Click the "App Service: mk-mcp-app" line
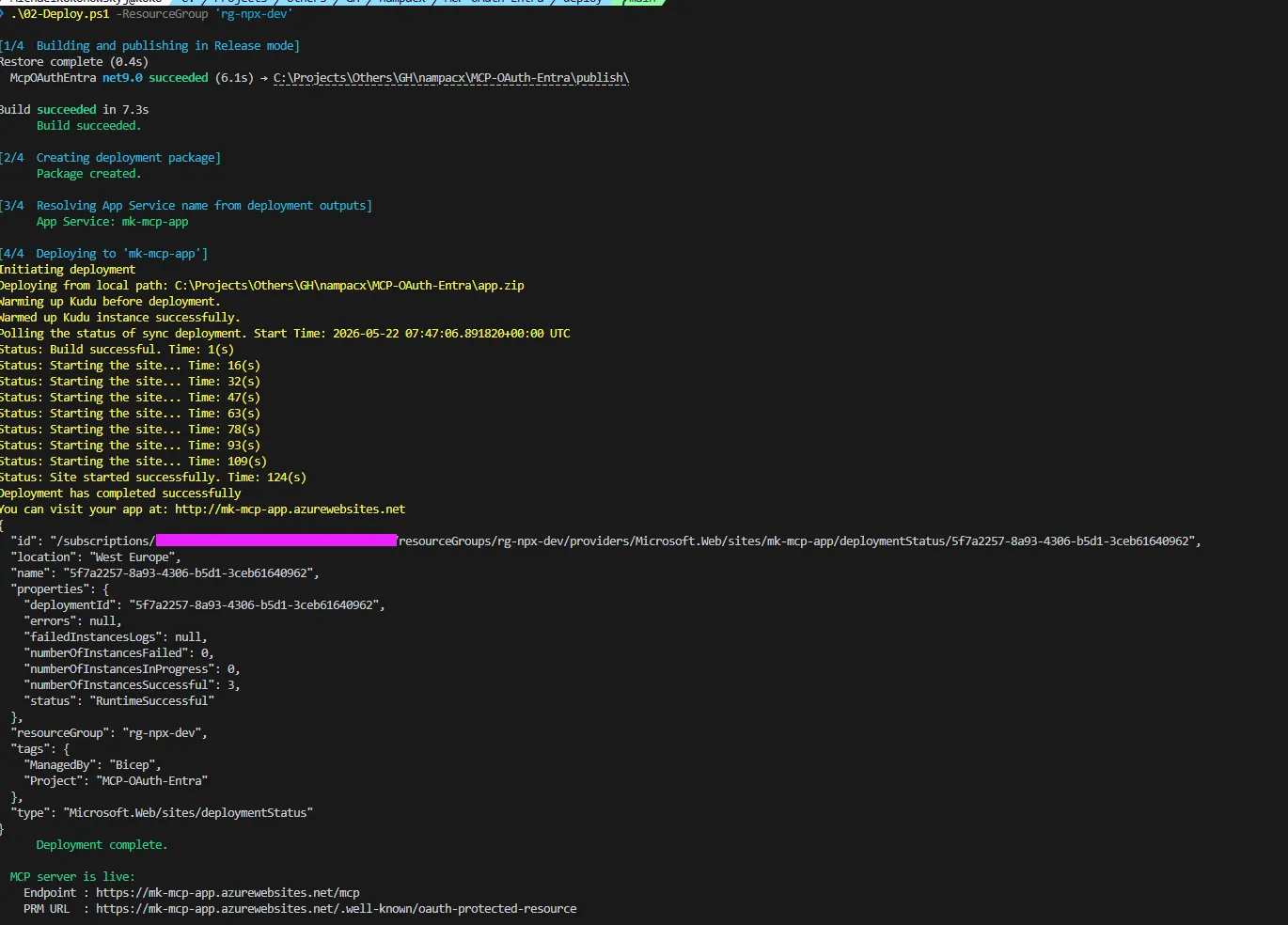Screen dimensions: 1288x925 coord(112,222)
